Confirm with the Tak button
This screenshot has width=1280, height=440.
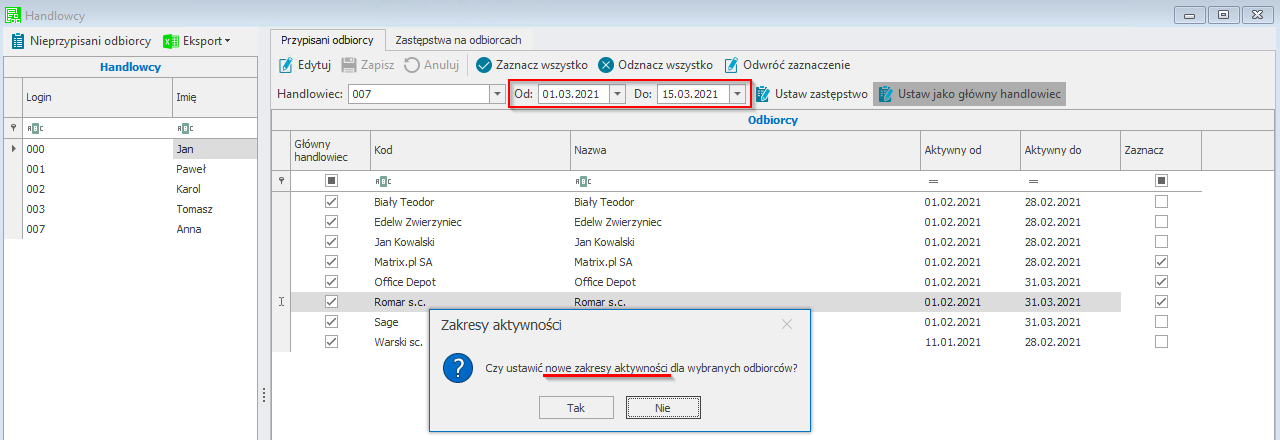point(575,408)
